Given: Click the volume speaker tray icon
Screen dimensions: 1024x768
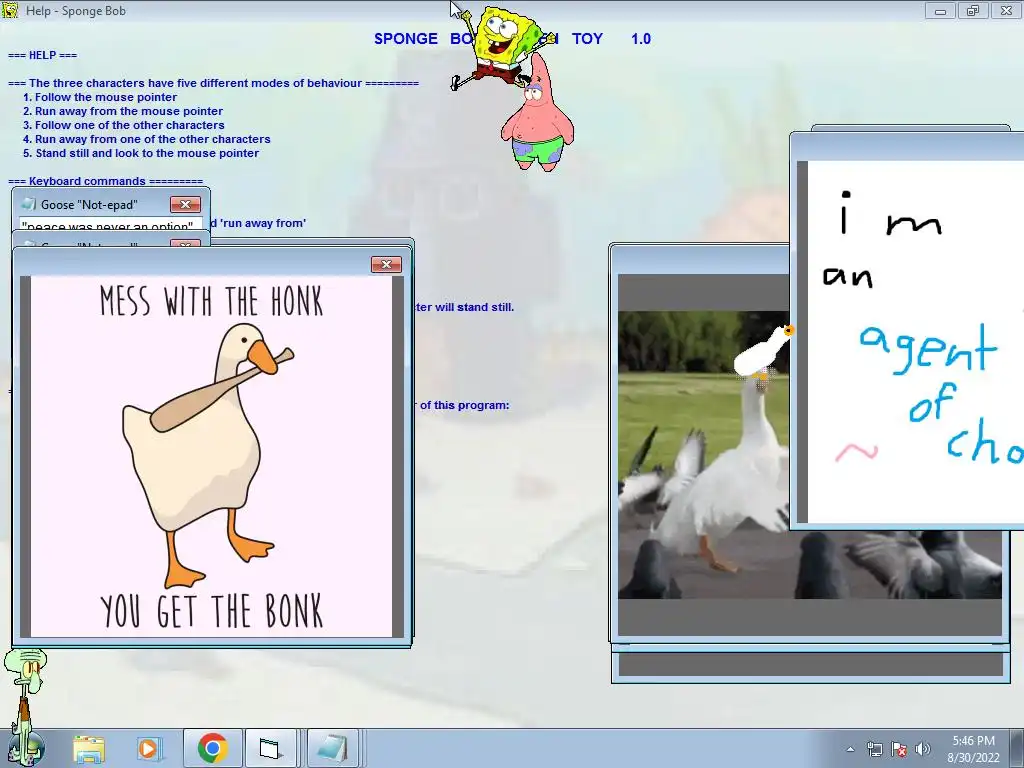Looking at the screenshot, I should click(923, 749).
